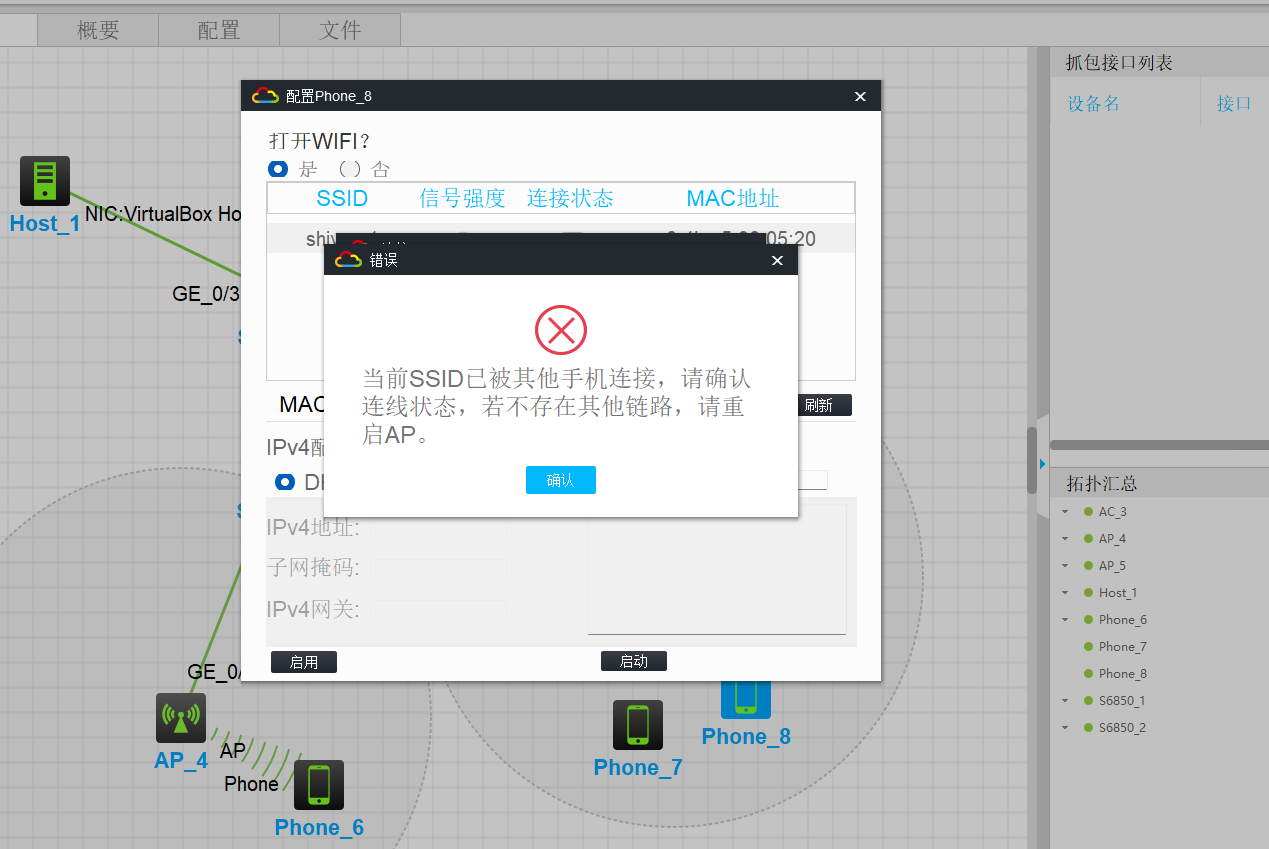Open the 文件 tab
The width and height of the screenshot is (1269, 849).
[340, 30]
